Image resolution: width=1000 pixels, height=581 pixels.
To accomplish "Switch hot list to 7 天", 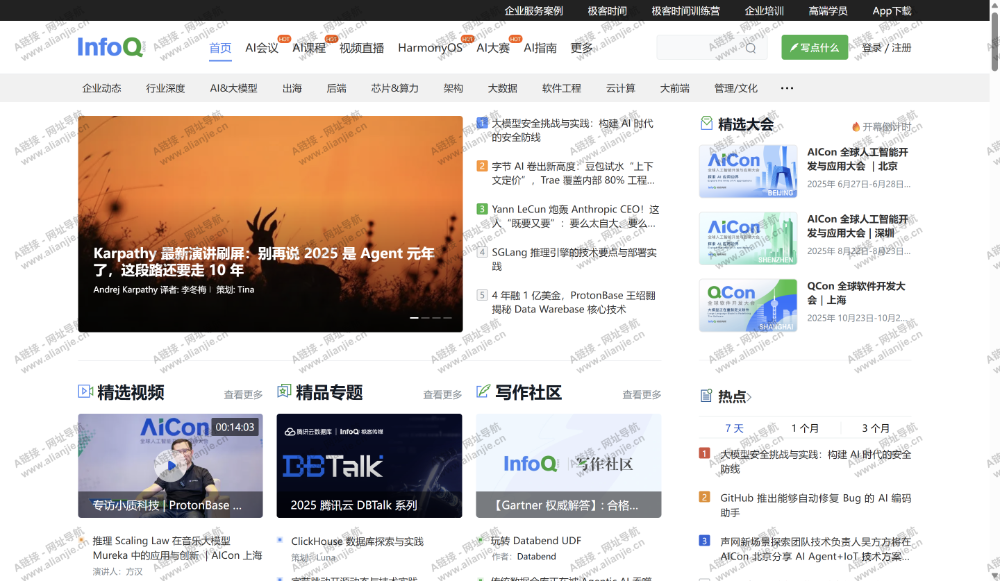I will [734, 428].
